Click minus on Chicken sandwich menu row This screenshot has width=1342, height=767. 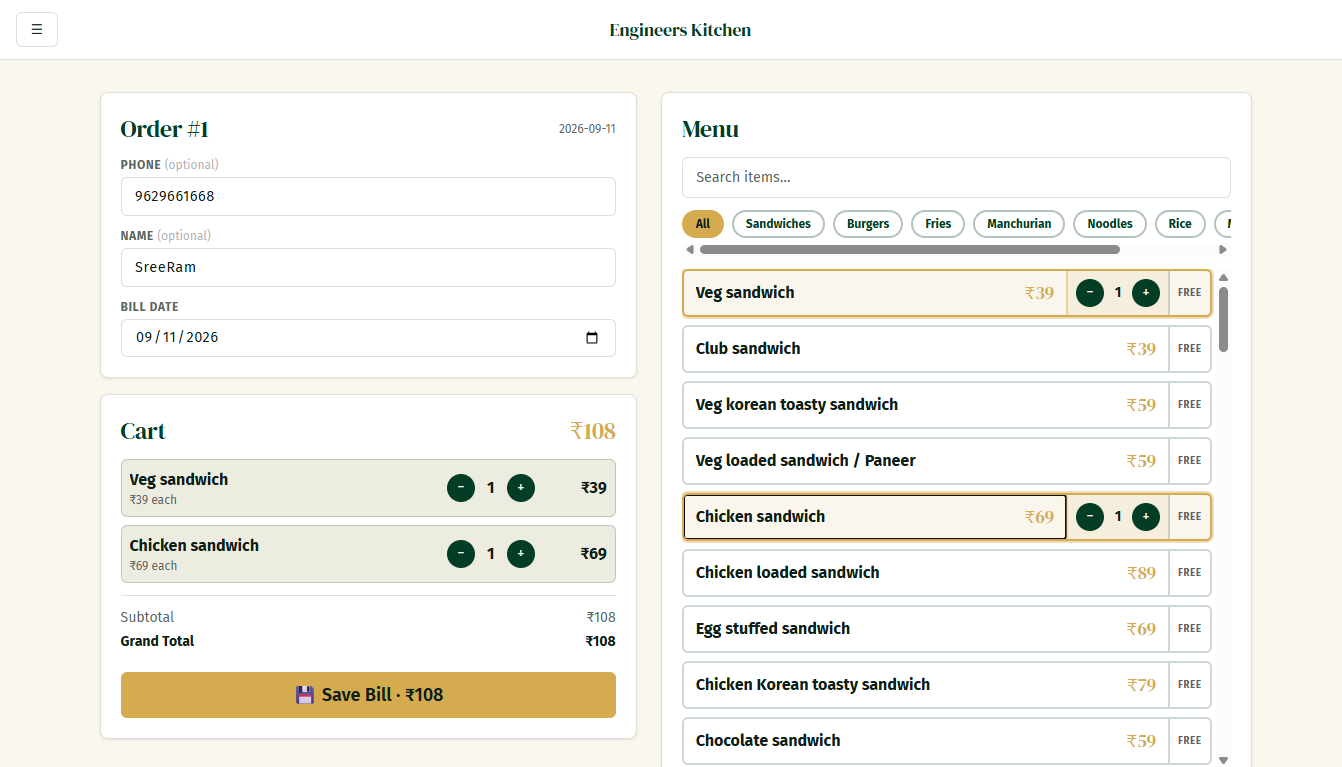(1090, 517)
